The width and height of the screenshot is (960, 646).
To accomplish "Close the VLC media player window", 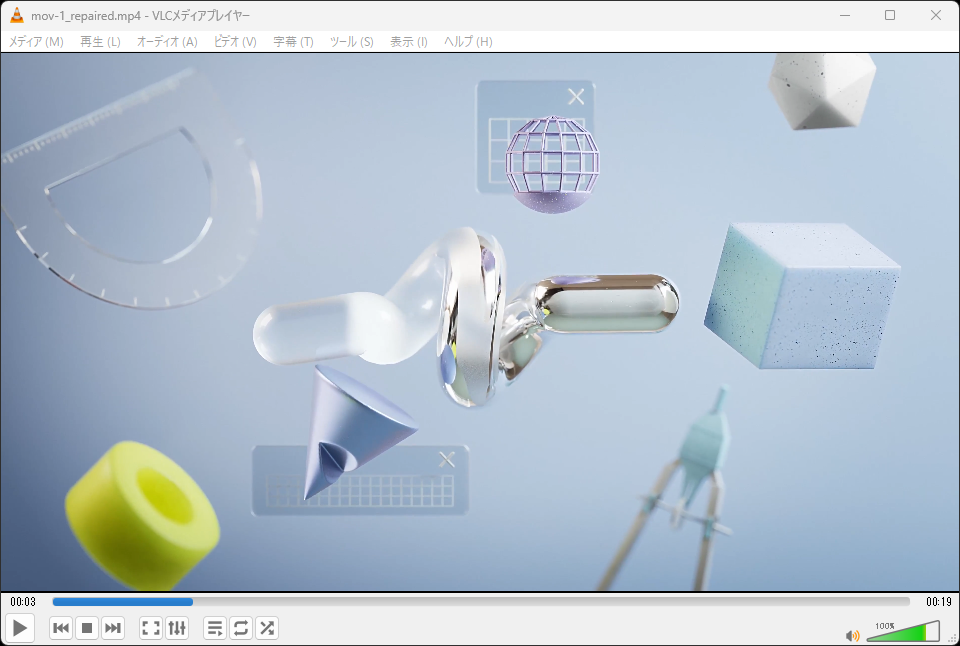I will point(936,15).
